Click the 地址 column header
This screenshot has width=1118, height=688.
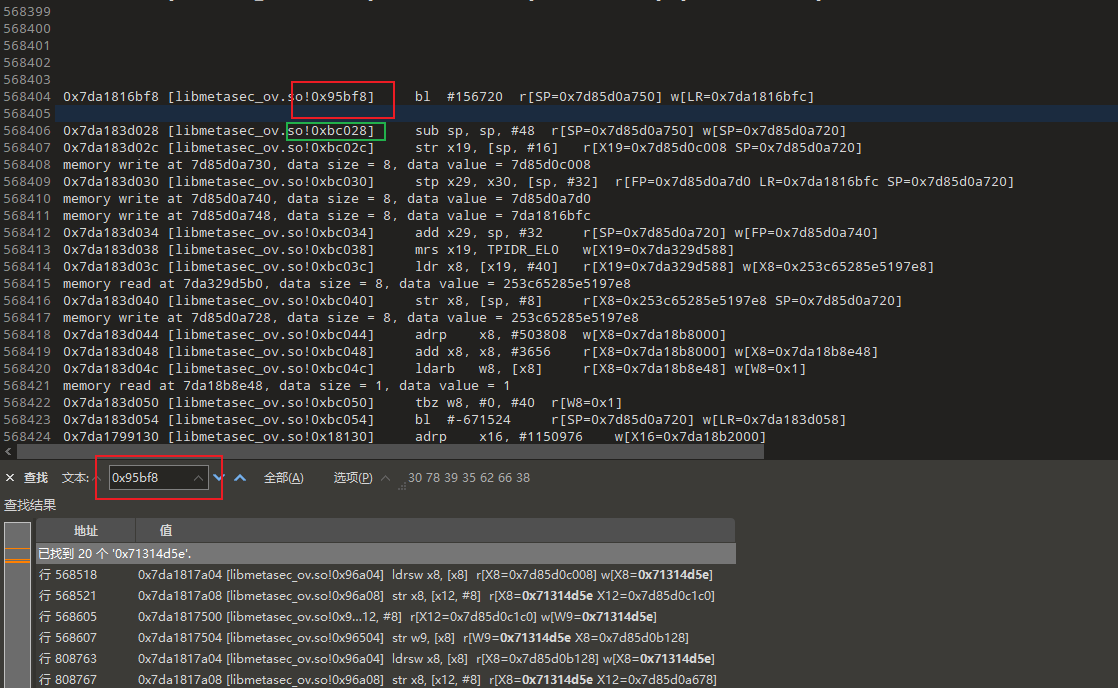coord(86,530)
